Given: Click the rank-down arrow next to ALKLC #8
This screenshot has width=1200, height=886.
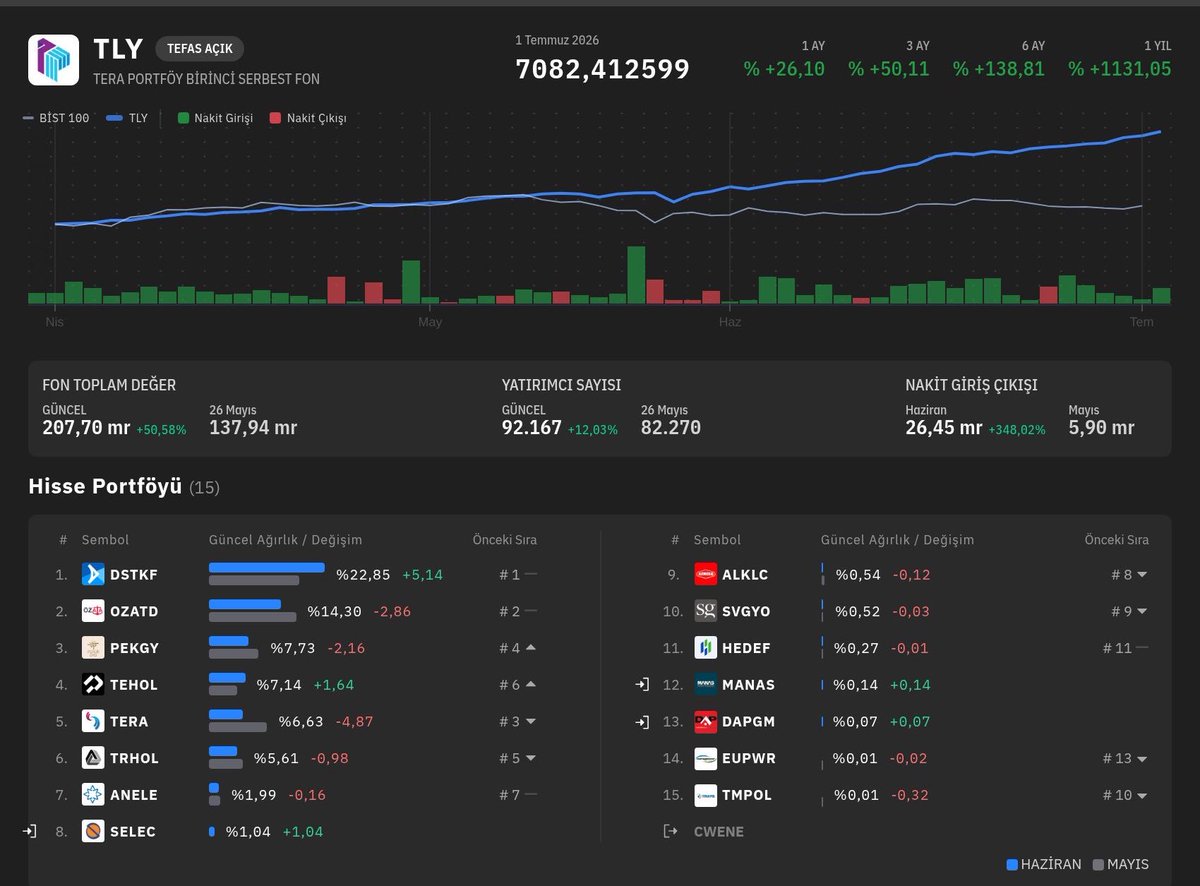Looking at the screenshot, I should coord(1142,574).
